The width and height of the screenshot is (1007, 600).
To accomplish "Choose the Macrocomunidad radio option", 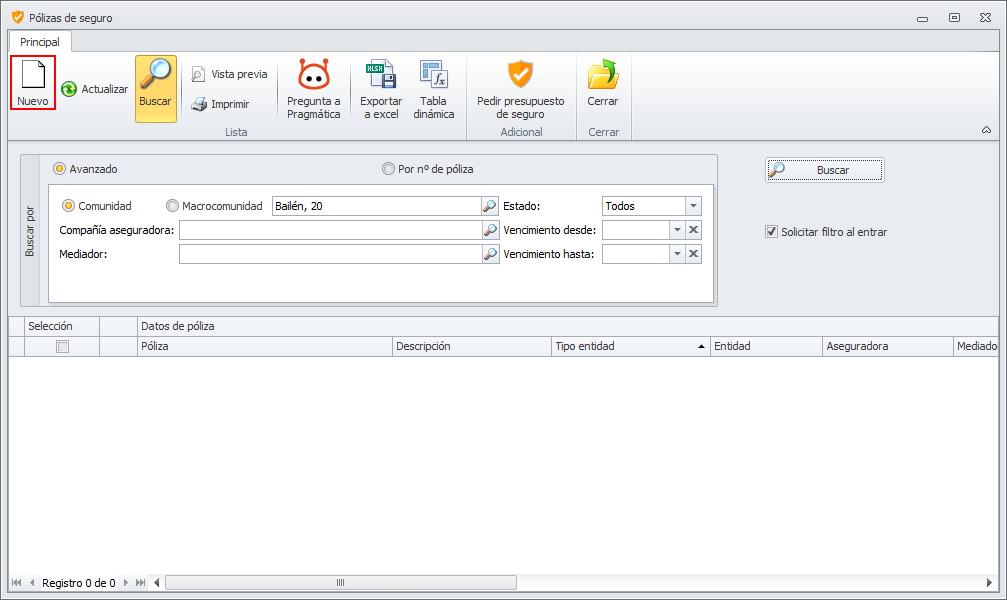I will coord(215,206).
